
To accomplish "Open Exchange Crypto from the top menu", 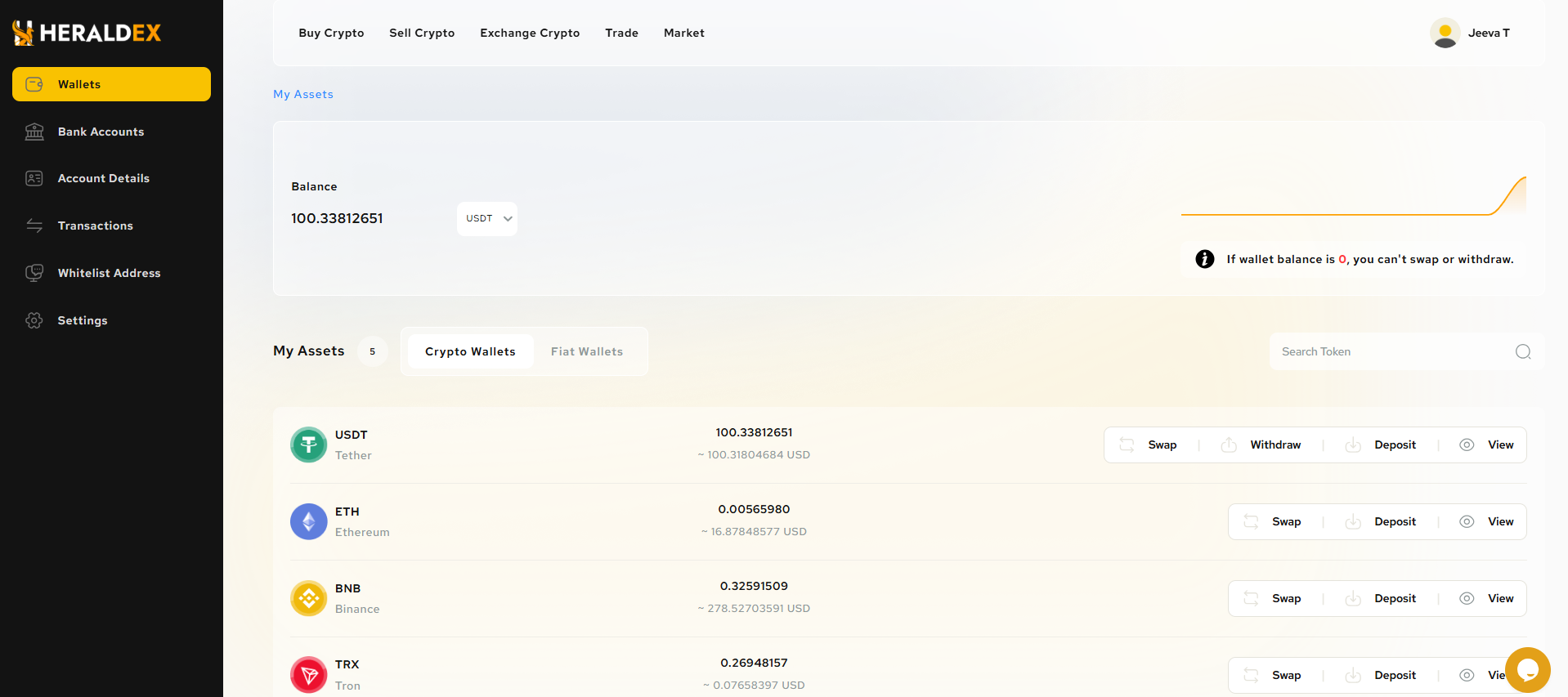I will 530,33.
